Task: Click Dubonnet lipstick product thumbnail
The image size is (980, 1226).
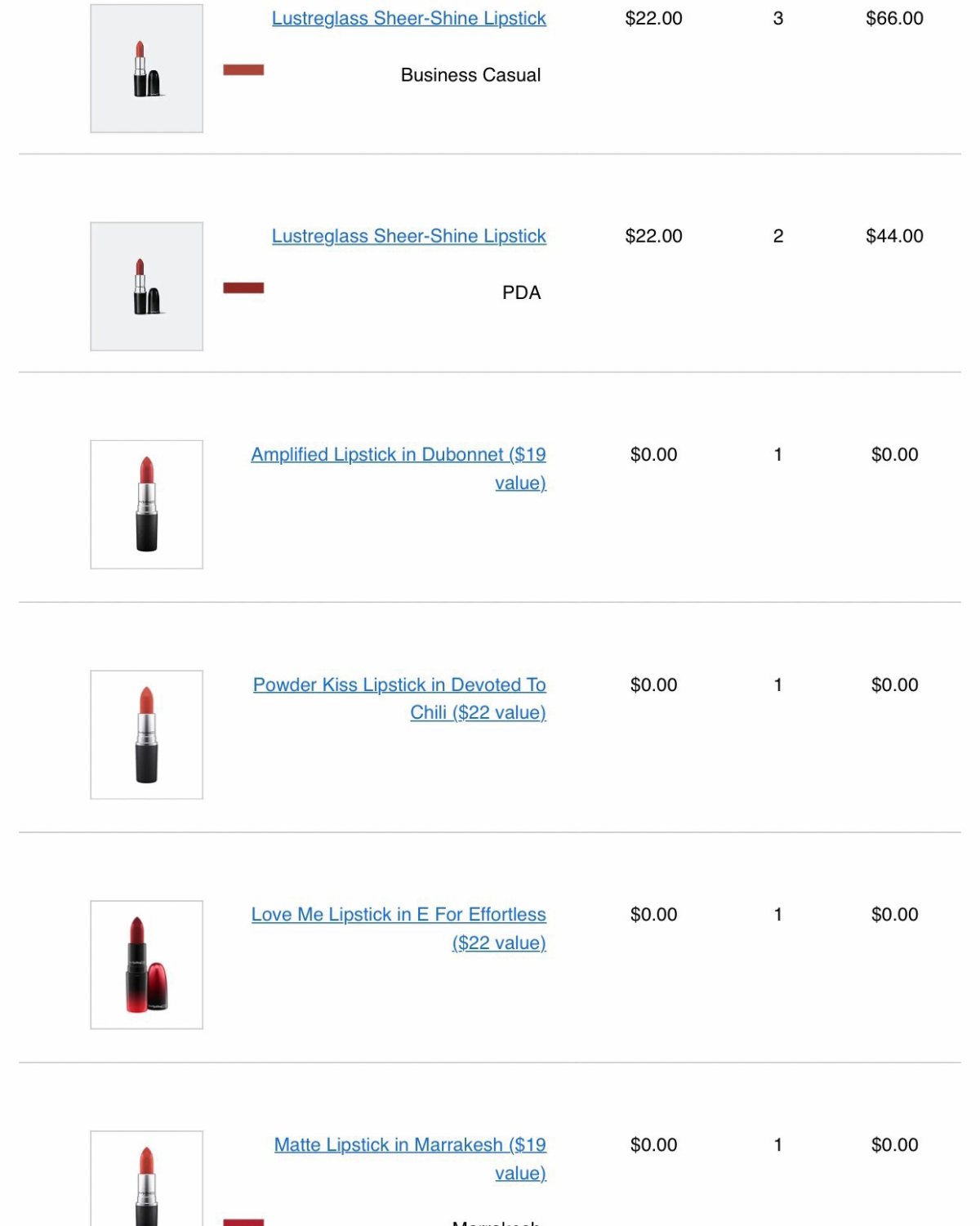Action: [147, 505]
